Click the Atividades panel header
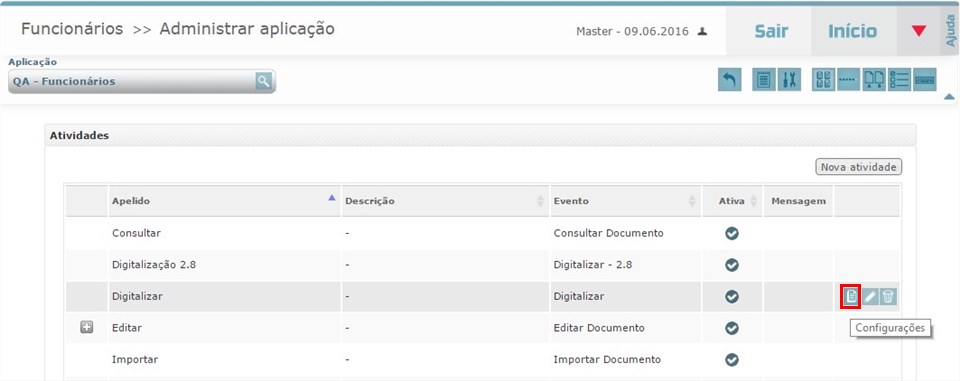This screenshot has height=381, width=960. pyautogui.click(x=481, y=135)
